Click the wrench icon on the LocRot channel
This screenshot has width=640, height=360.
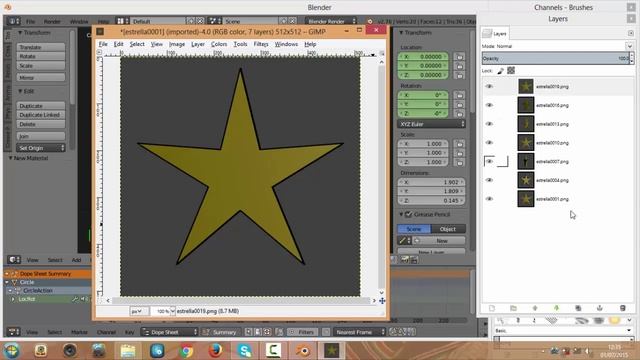pos(75,299)
